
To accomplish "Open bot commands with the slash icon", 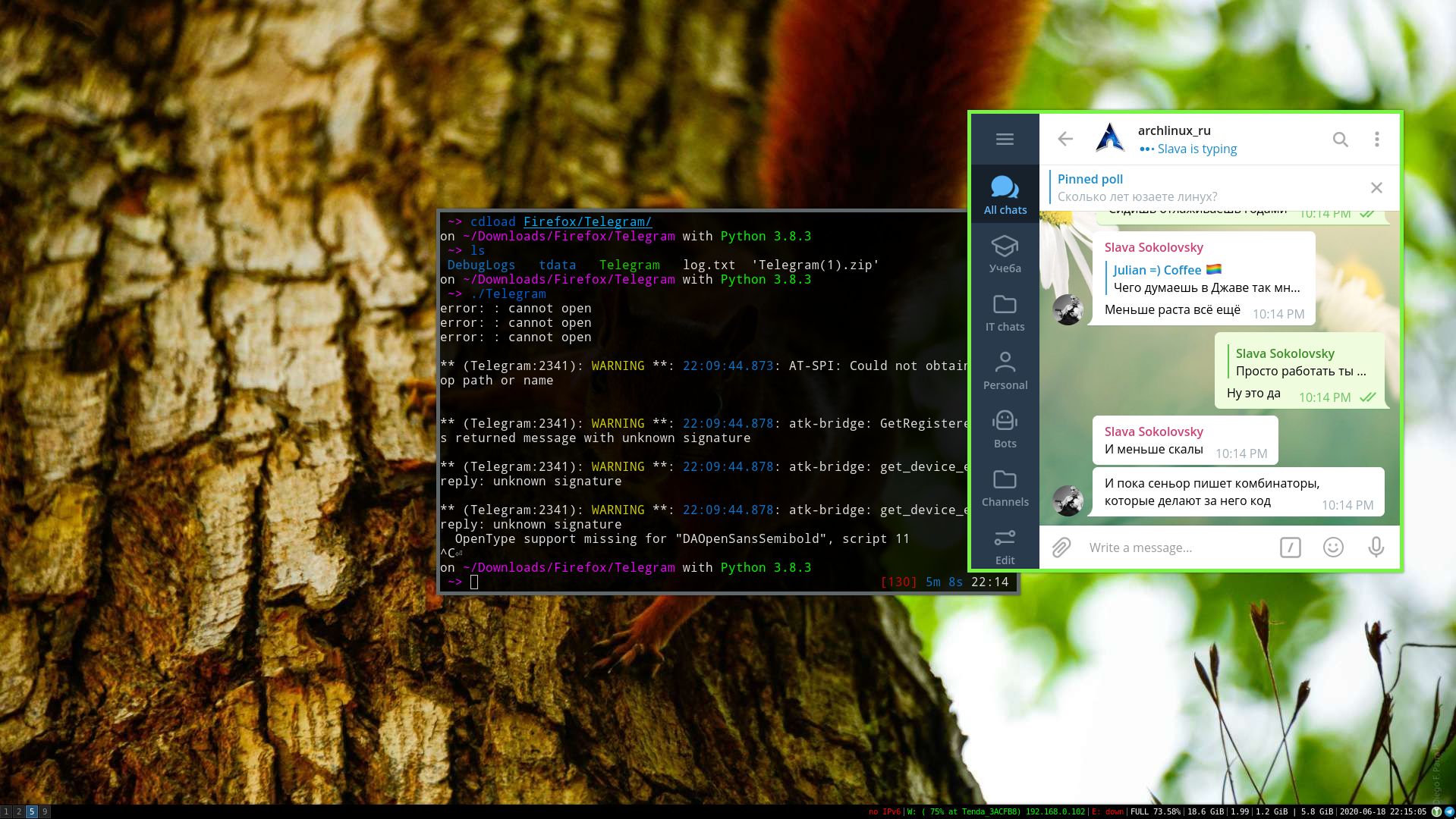I will (1290, 548).
